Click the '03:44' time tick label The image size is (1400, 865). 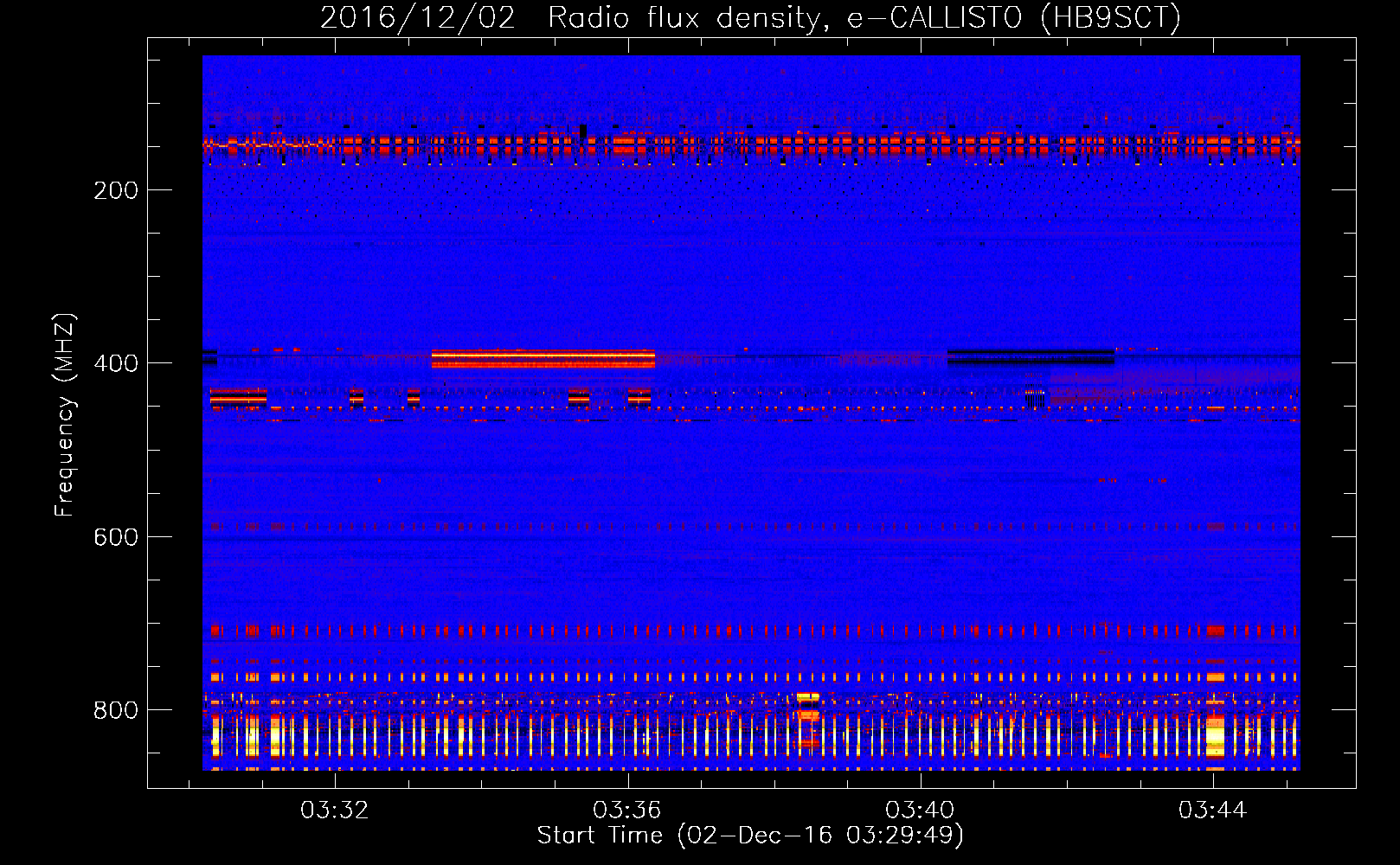tap(1212, 810)
